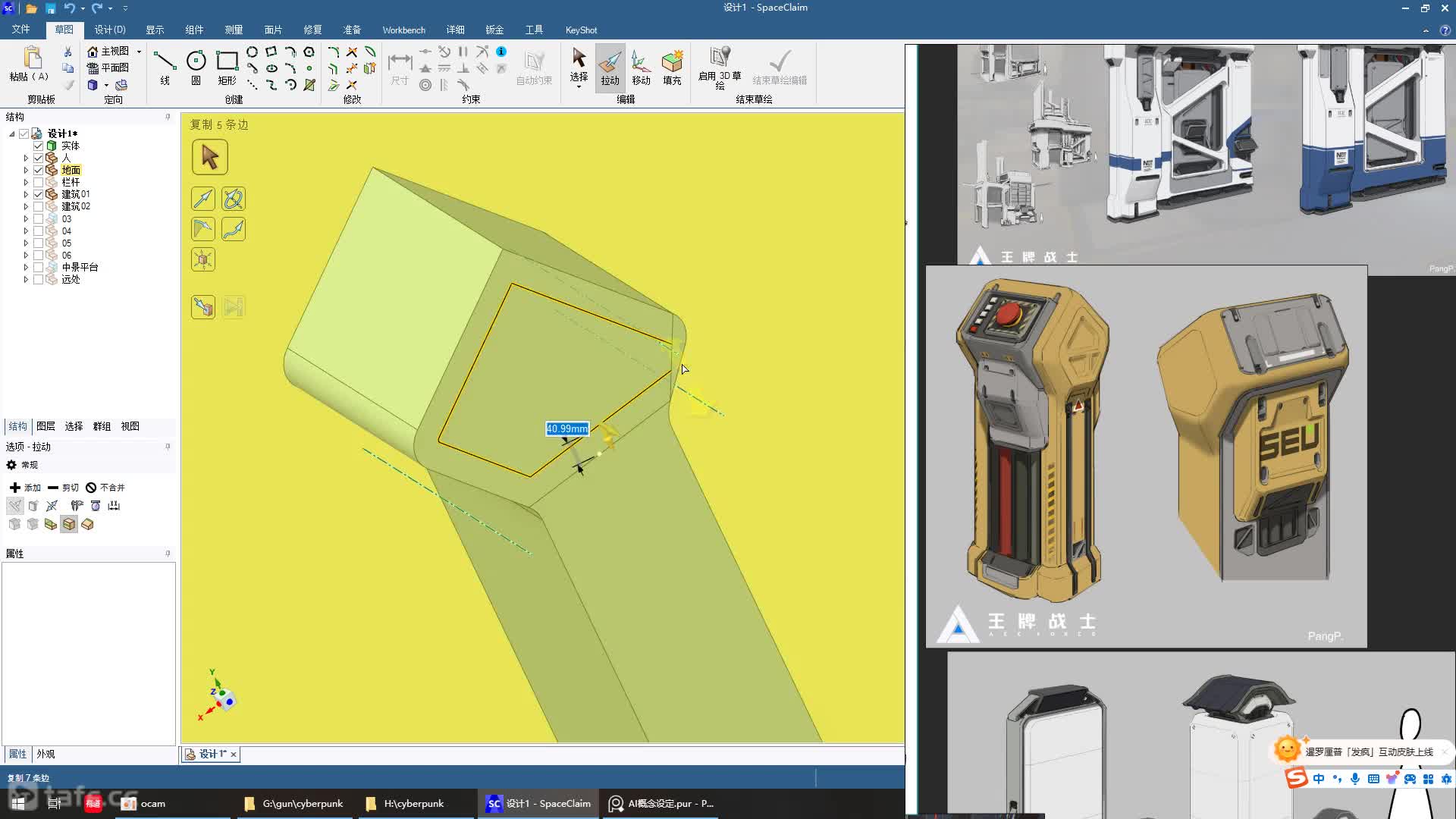
Task: Click the Save icon in title bar
Action: click(x=50, y=8)
